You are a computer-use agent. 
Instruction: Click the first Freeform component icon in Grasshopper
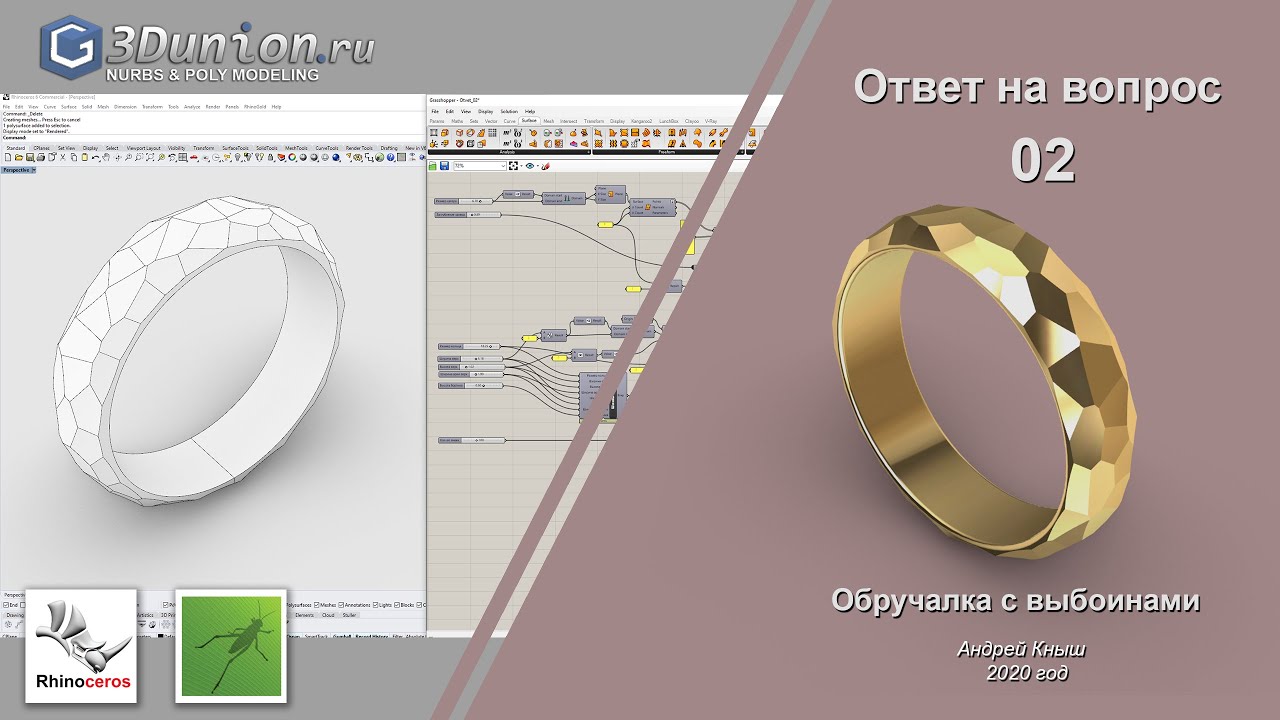pos(598,133)
